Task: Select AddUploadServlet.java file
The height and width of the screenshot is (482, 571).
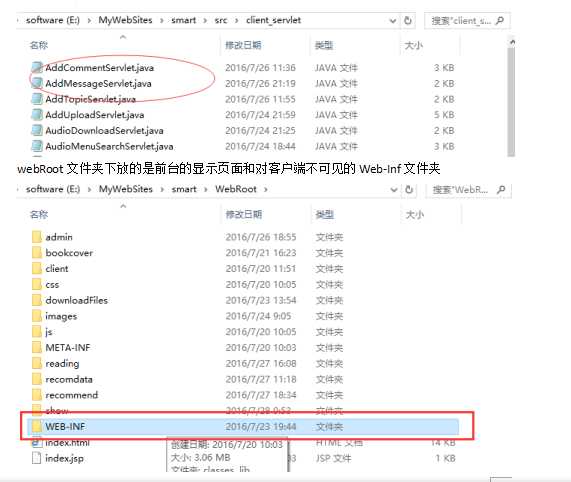Action: 95,115
